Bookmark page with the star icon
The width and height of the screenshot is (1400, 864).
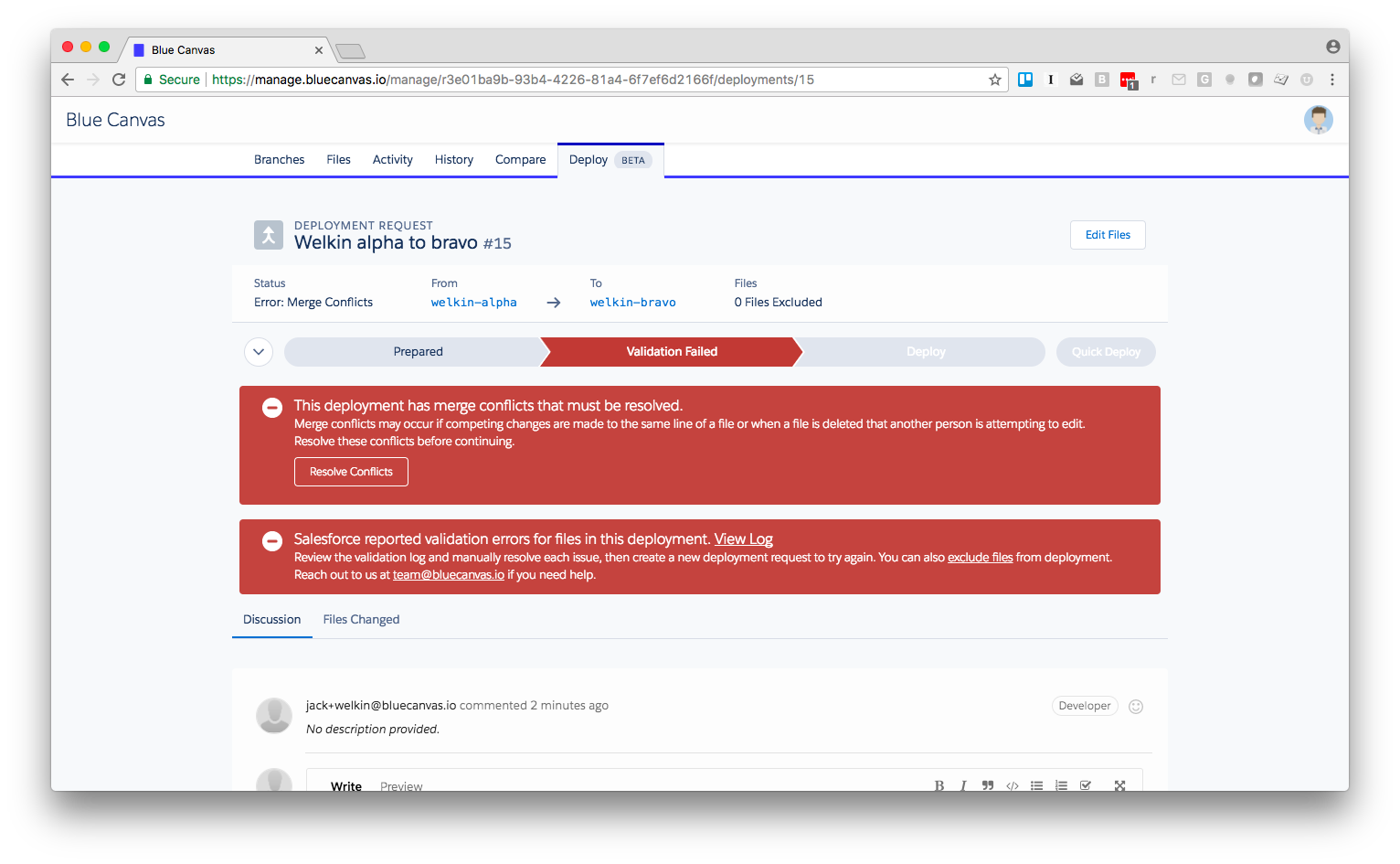pos(995,80)
